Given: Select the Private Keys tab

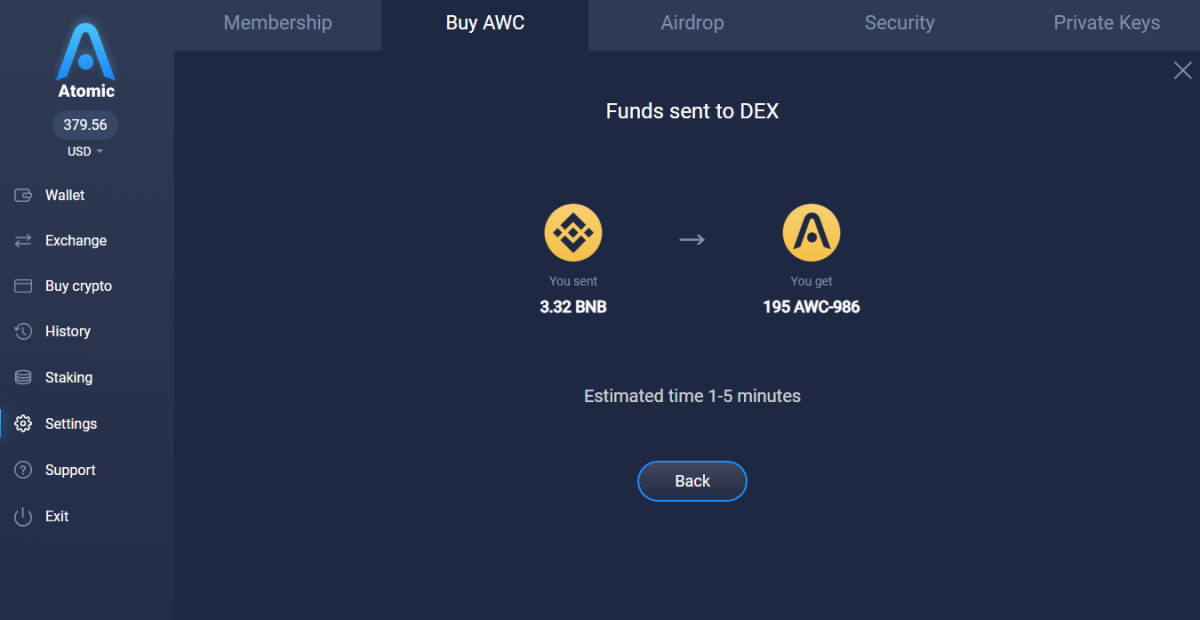Looking at the screenshot, I should (x=1106, y=23).
